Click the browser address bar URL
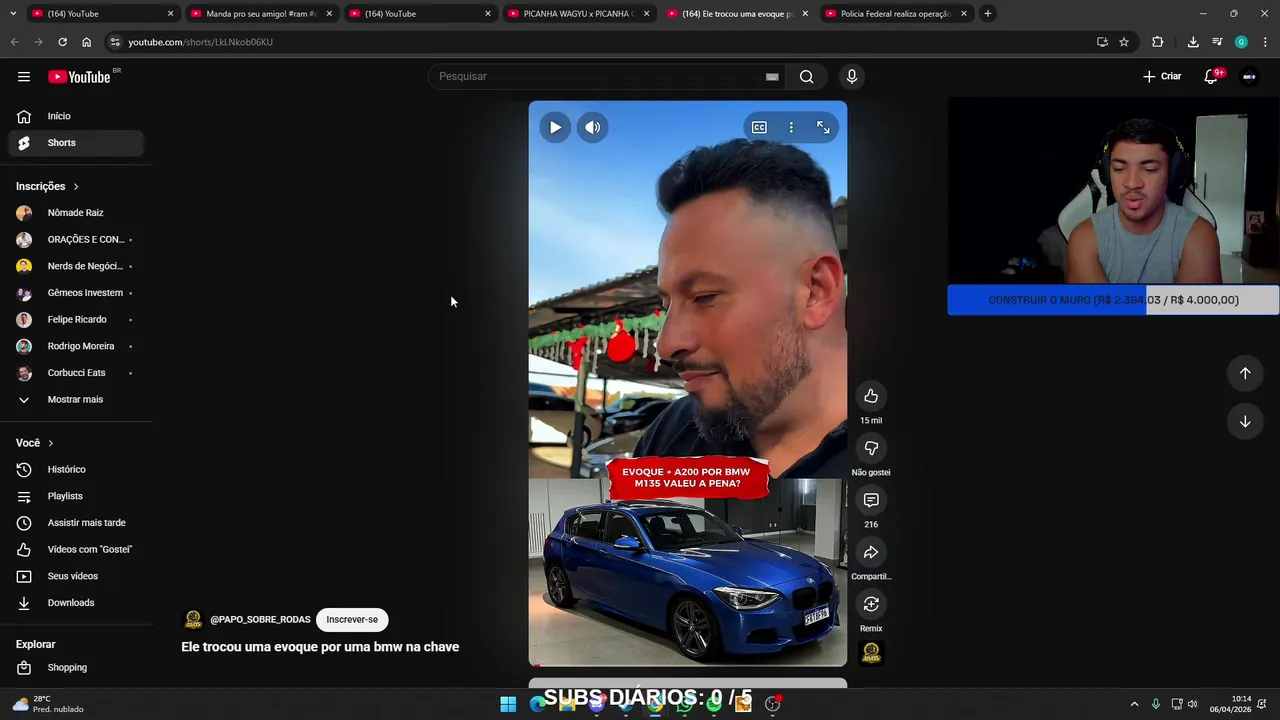Image resolution: width=1280 pixels, height=720 pixels. (x=200, y=42)
